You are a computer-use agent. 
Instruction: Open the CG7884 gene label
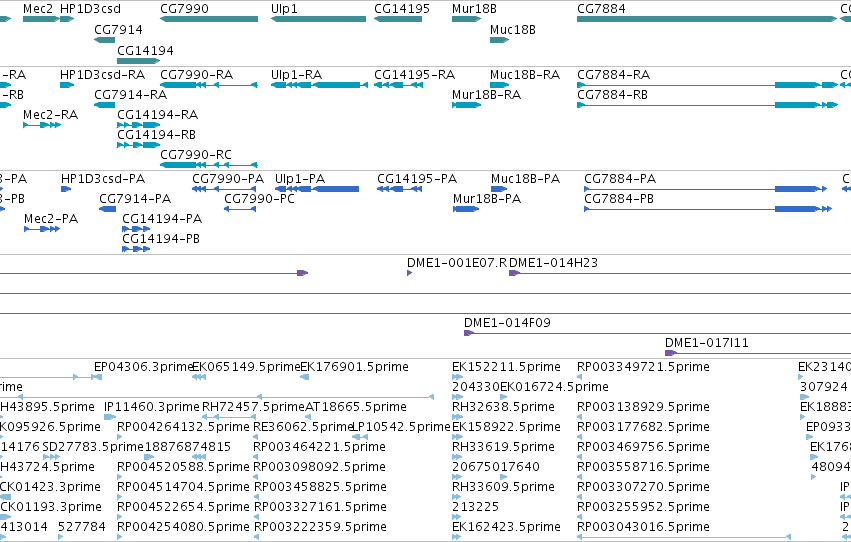coord(601,9)
